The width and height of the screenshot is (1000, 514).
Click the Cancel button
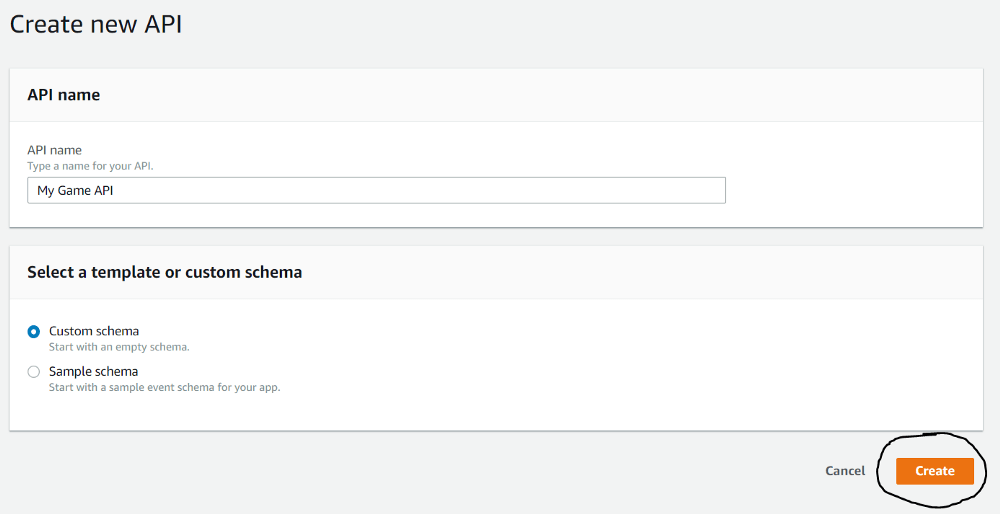point(845,471)
